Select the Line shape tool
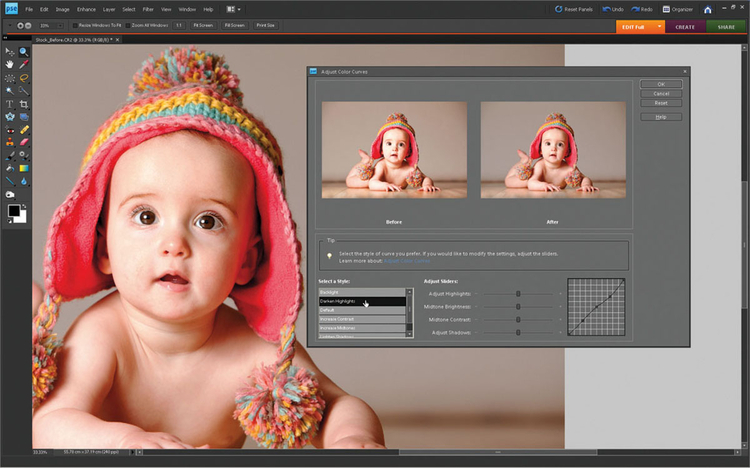The height and width of the screenshot is (468, 750). coord(10,181)
